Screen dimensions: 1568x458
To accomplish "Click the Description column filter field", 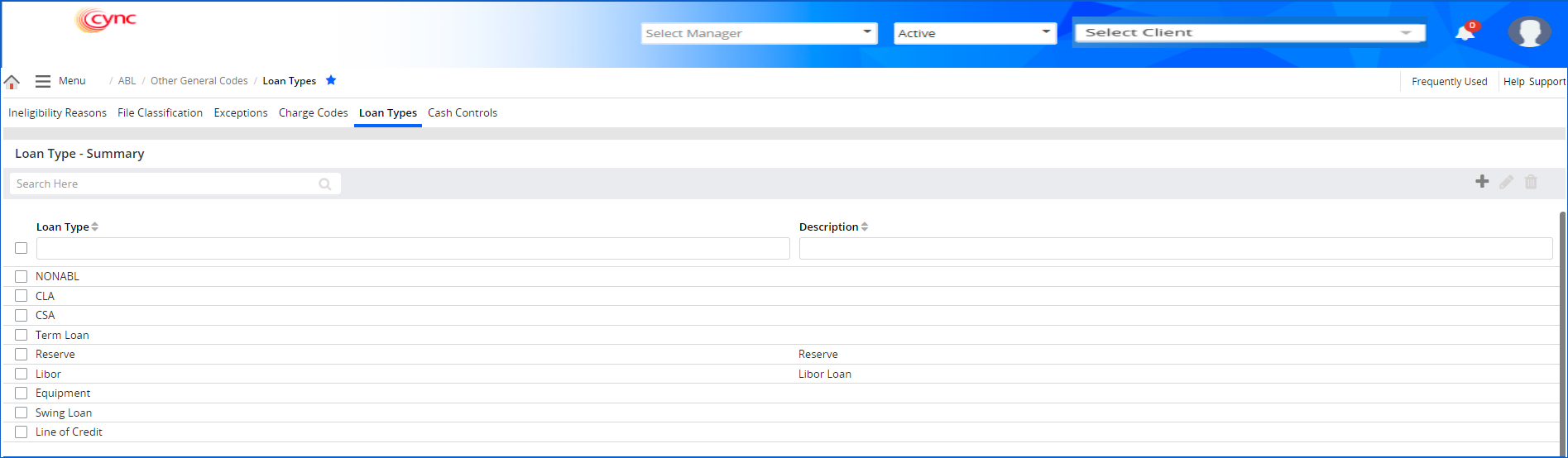I will point(1175,248).
